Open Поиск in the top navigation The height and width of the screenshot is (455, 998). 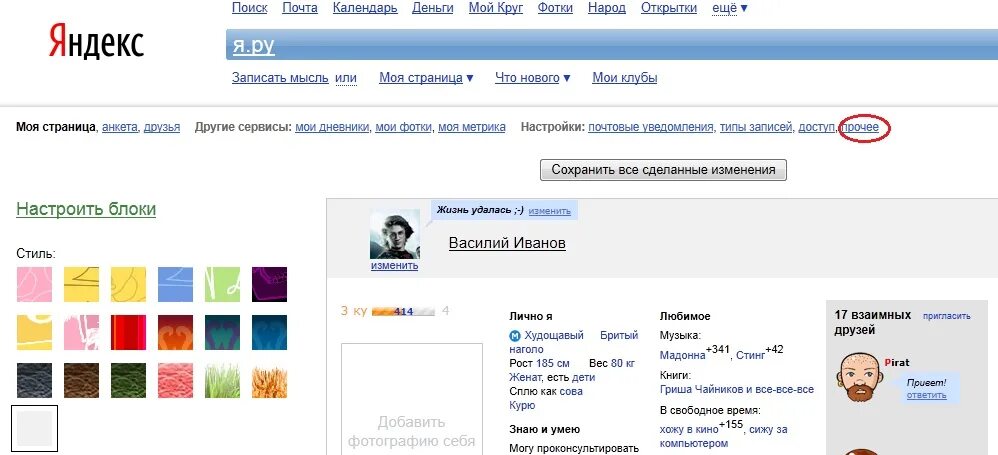click(x=250, y=8)
